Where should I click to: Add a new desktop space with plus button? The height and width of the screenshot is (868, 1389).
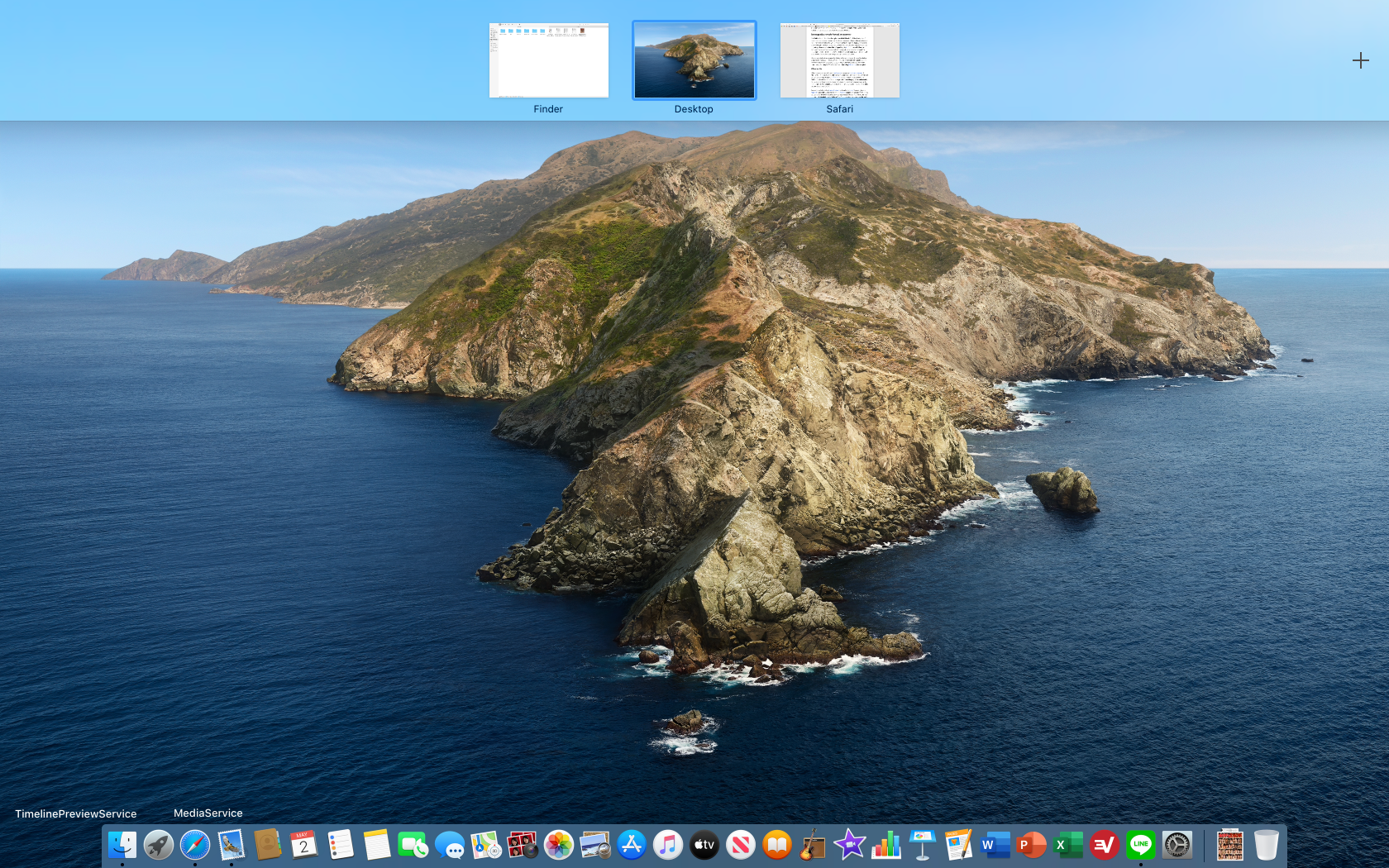pos(1360,60)
